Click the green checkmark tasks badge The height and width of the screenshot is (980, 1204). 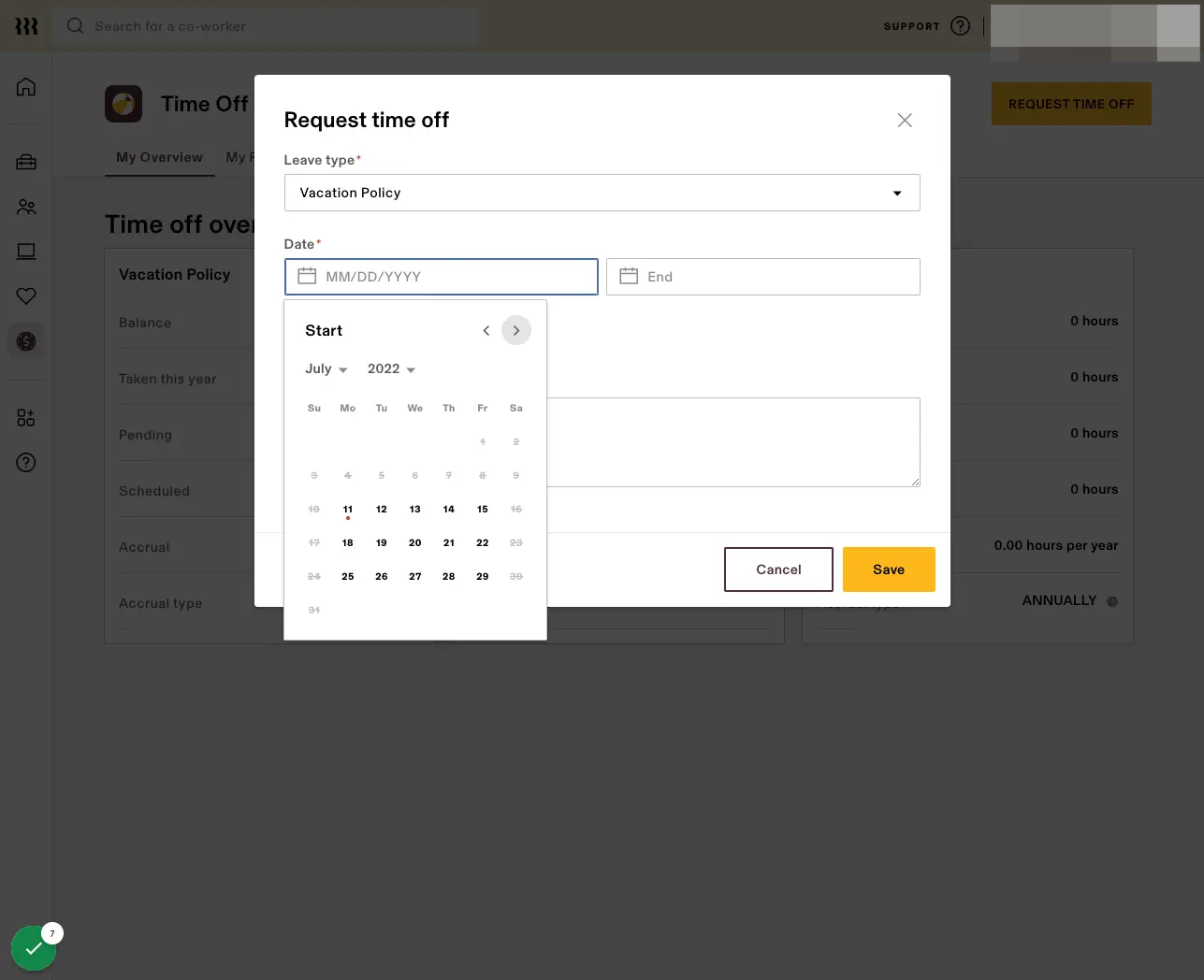point(34,948)
